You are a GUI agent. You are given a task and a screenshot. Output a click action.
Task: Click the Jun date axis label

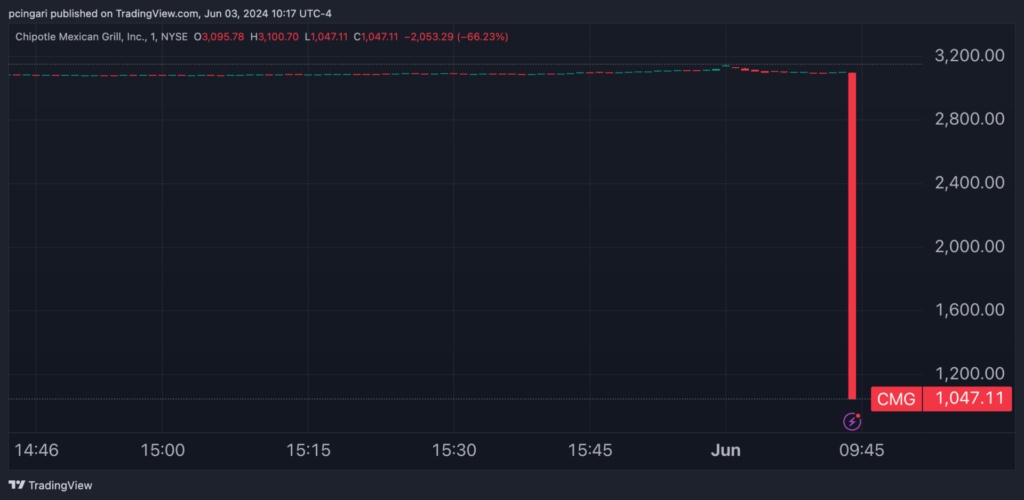click(x=726, y=450)
